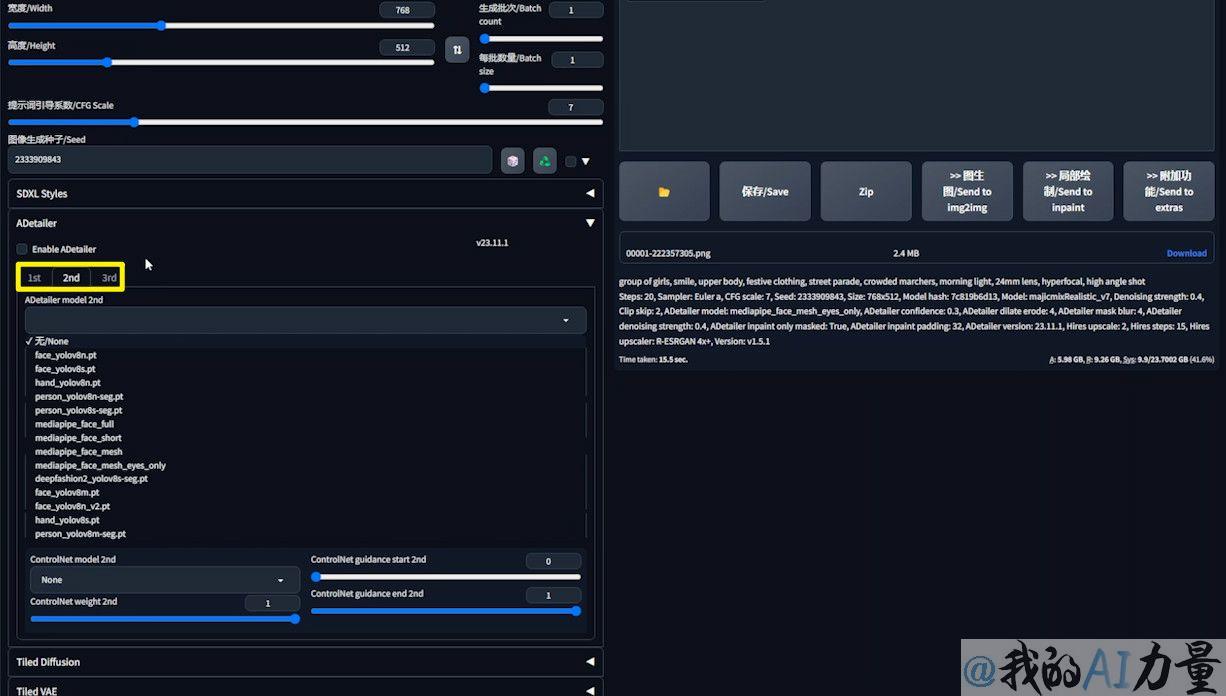Switch to the 1st ADetailer tab
The height and width of the screenshot is (696, 1226).
point(34,277)
